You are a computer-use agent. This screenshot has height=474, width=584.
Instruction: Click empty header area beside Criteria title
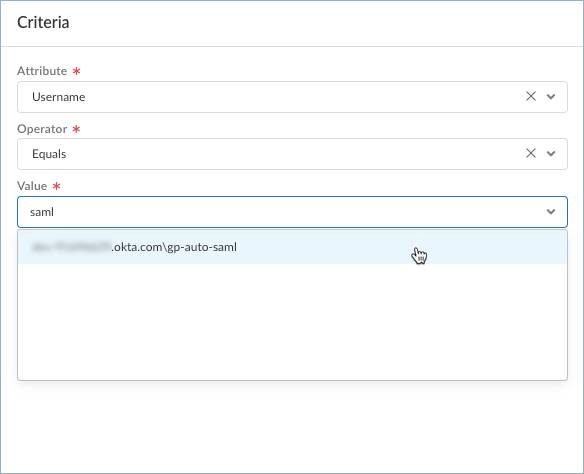click(x=324, y=23)
